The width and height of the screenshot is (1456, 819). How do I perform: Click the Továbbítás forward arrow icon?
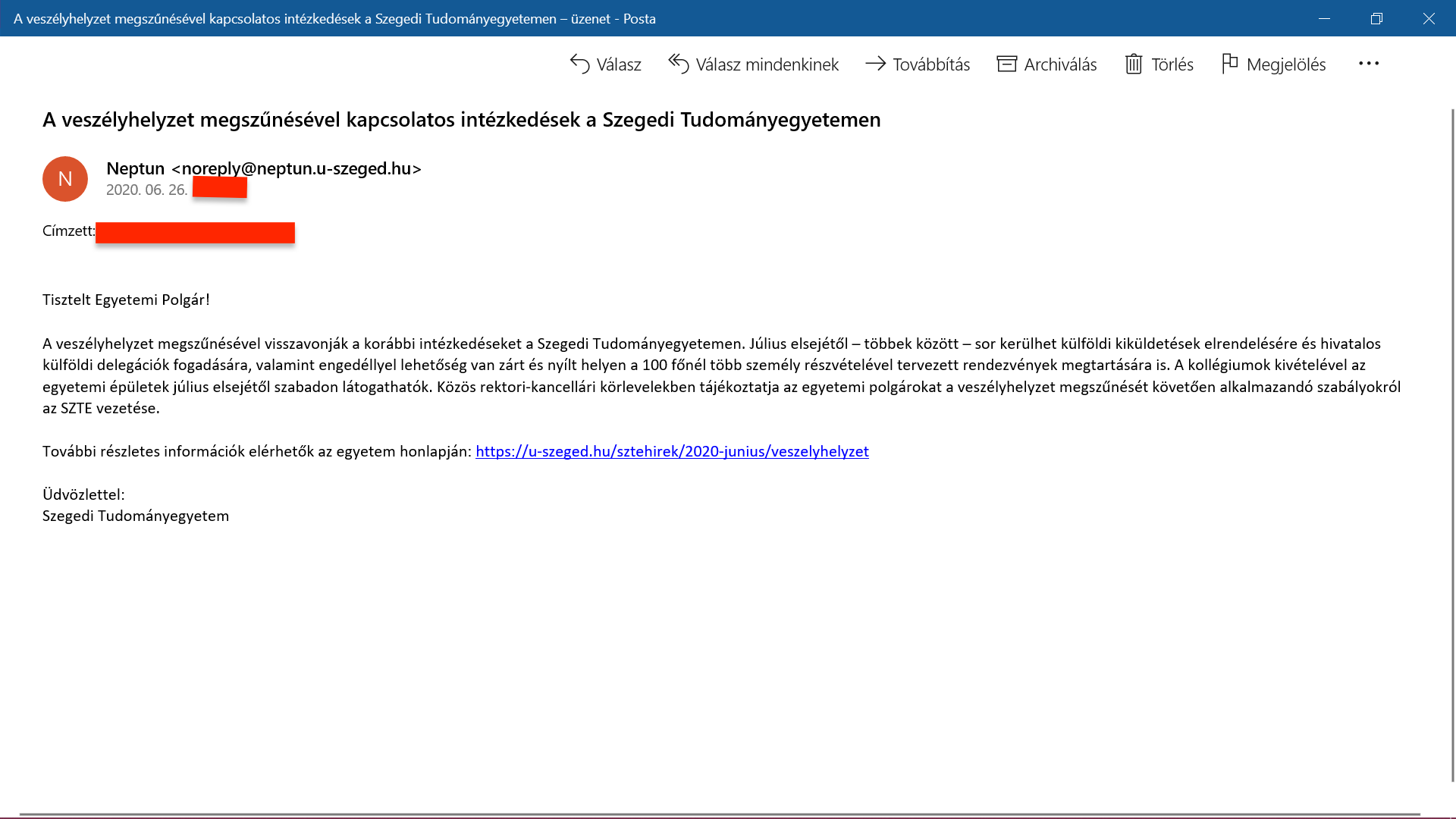875,64
